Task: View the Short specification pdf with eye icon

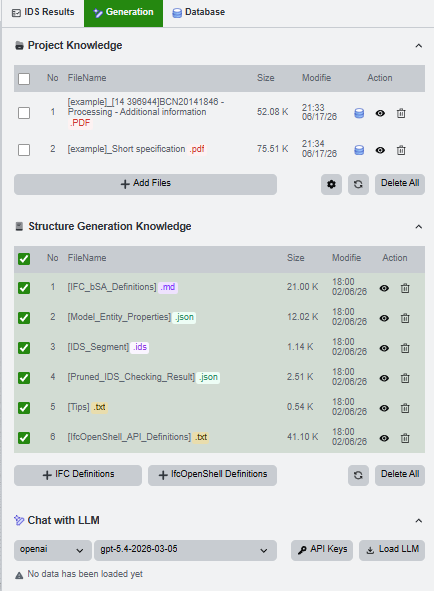Action: point(380,150)
